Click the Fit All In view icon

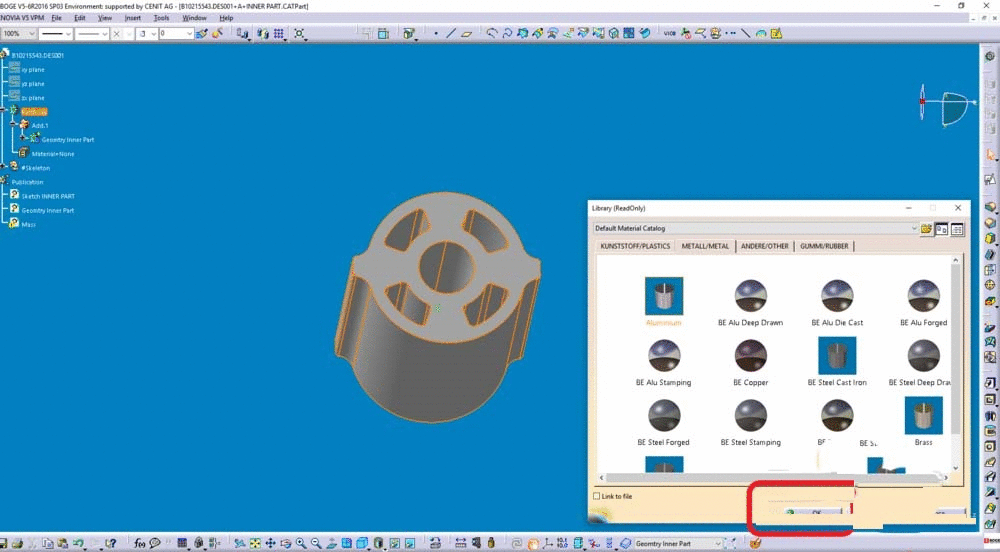[x=254, y=543]
